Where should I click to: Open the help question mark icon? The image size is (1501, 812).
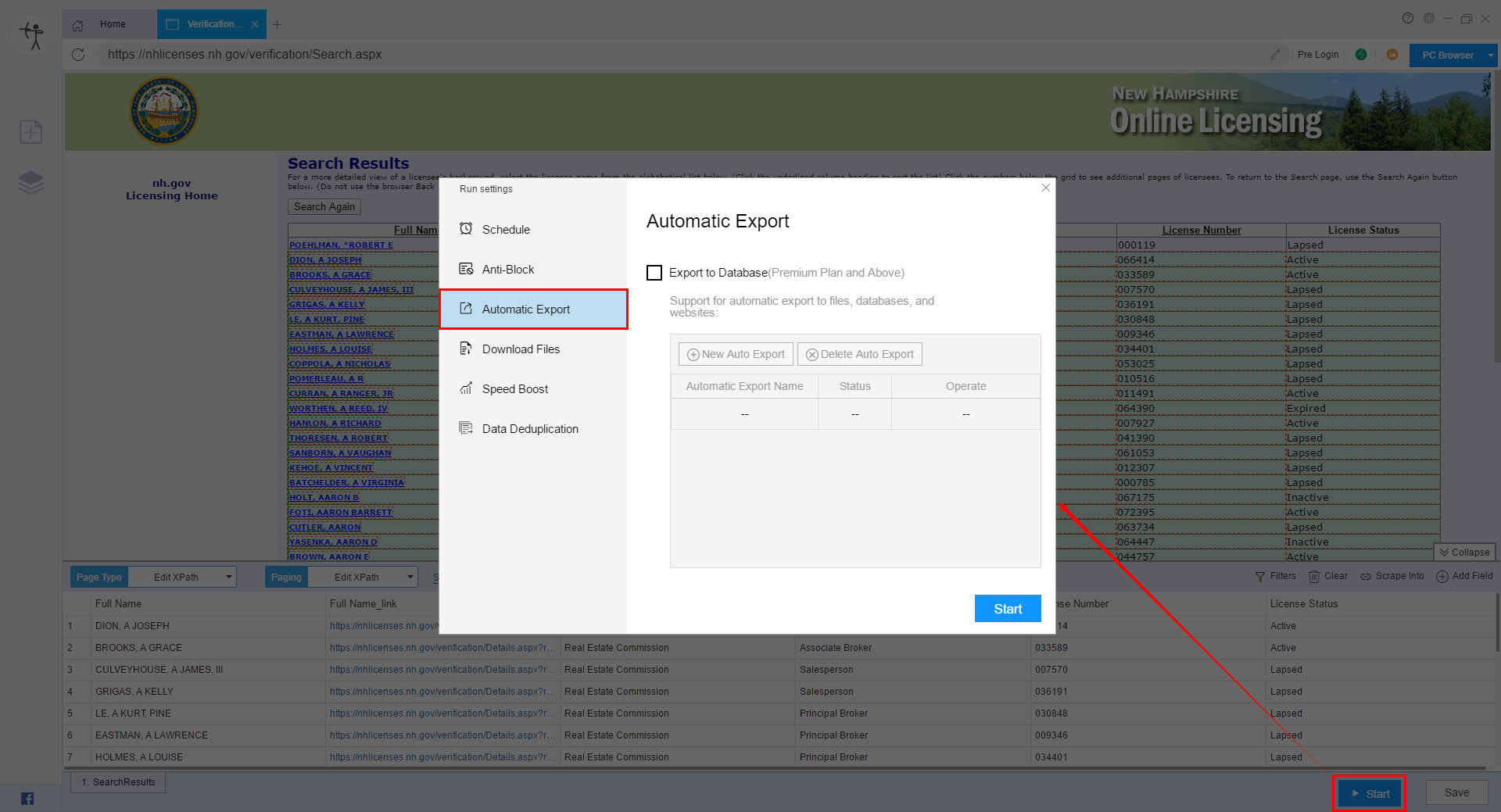point(1408,18)
